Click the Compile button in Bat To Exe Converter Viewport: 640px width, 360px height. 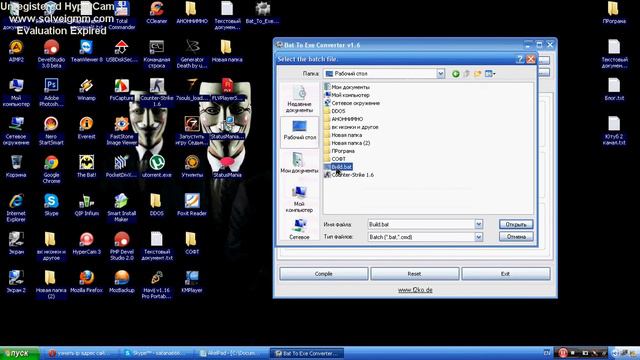324,274
